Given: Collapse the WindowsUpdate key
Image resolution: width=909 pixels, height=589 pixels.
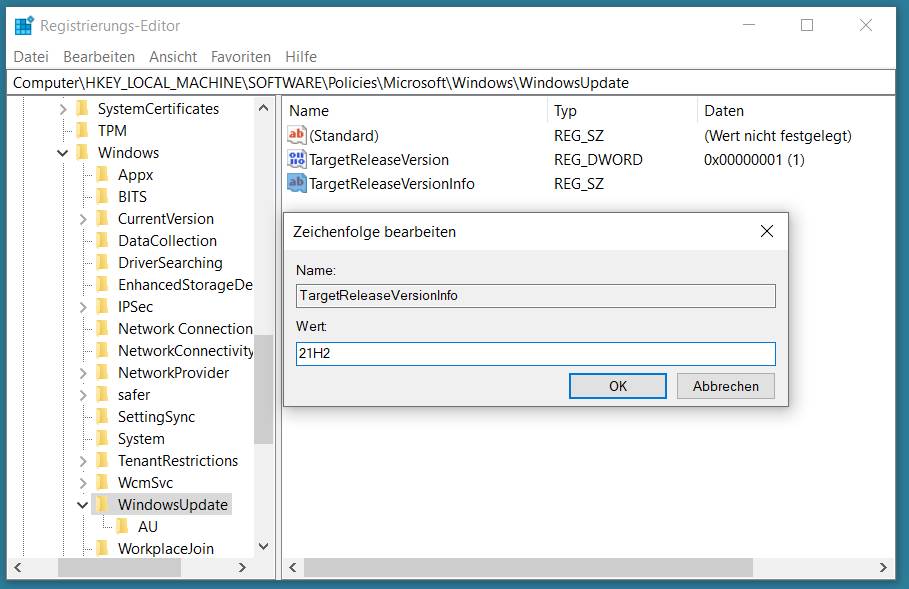Looking at the screenshot, I should coord(83,505).
